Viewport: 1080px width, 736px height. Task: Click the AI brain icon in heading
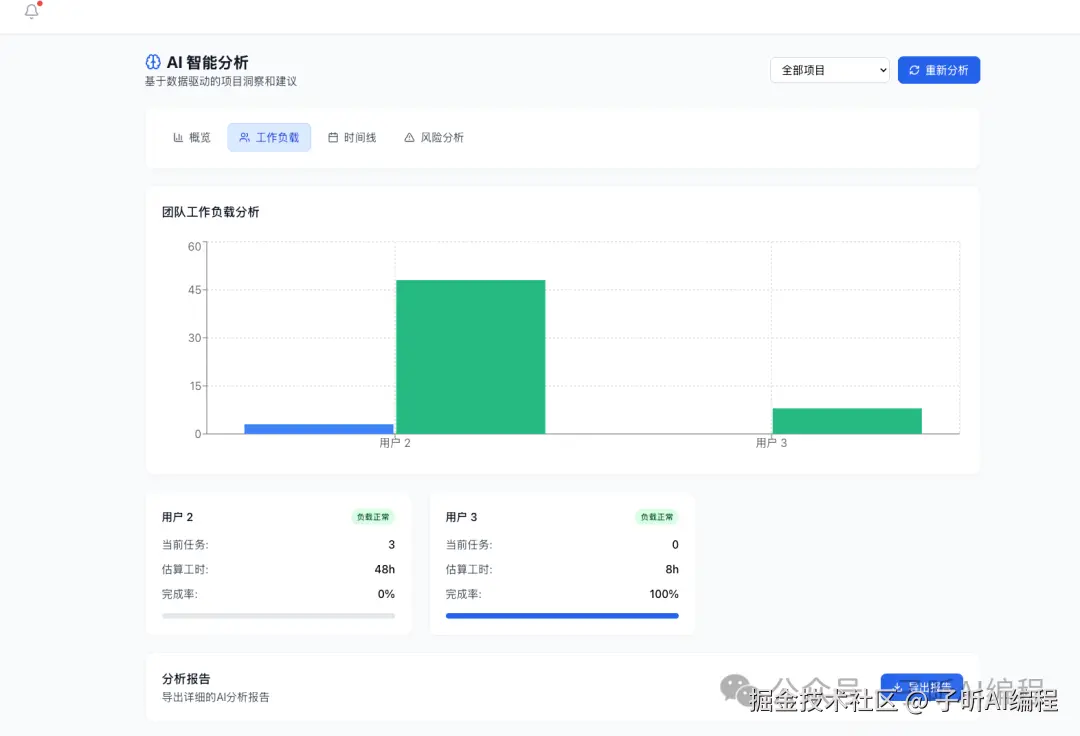point(153,62)
